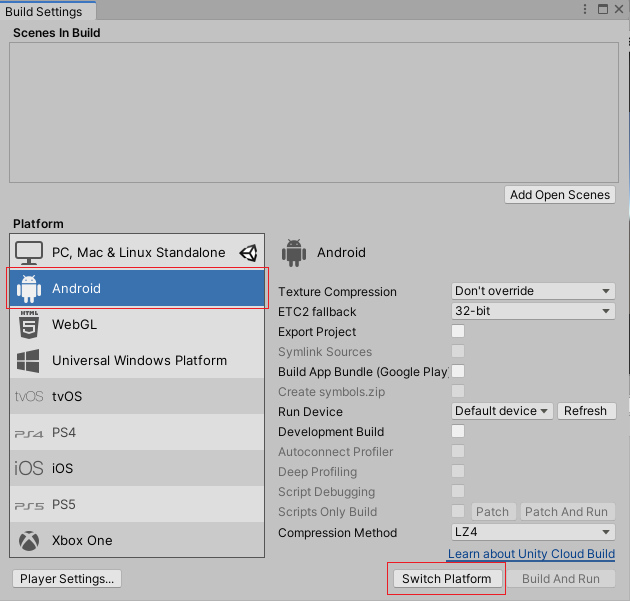Close the Build Settings window

coord(619,9)
